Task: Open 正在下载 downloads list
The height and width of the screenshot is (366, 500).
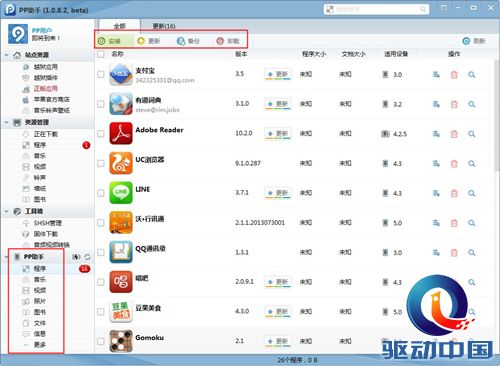Action: click(45, 134)
